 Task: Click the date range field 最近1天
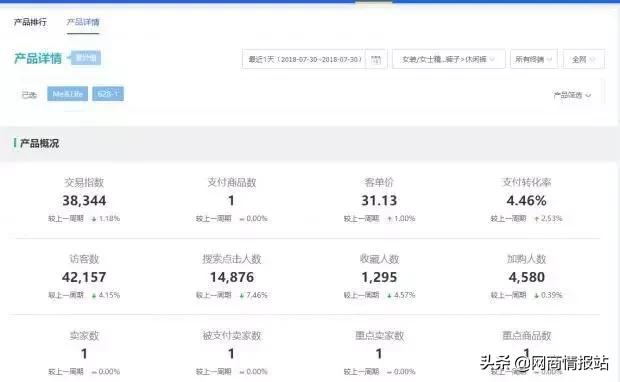(x=304, y=59)
